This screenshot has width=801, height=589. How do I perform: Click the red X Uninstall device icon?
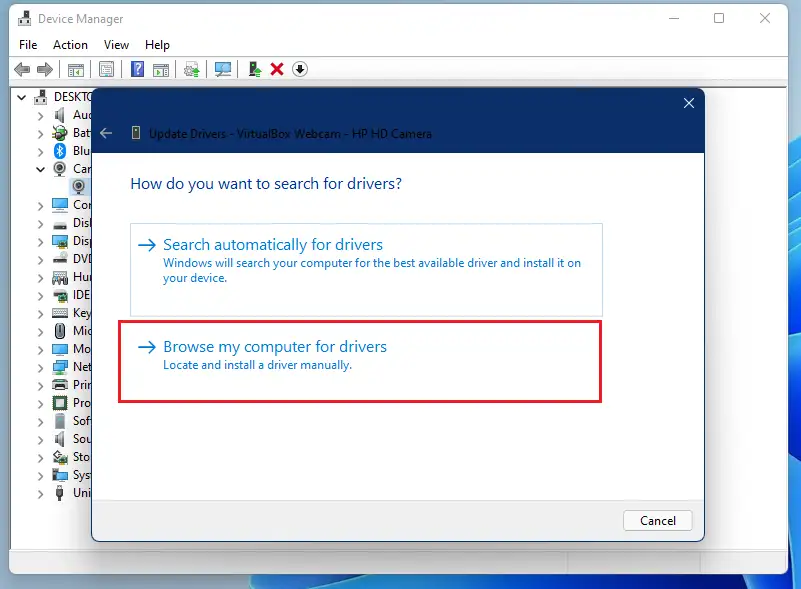click(277, 69)
